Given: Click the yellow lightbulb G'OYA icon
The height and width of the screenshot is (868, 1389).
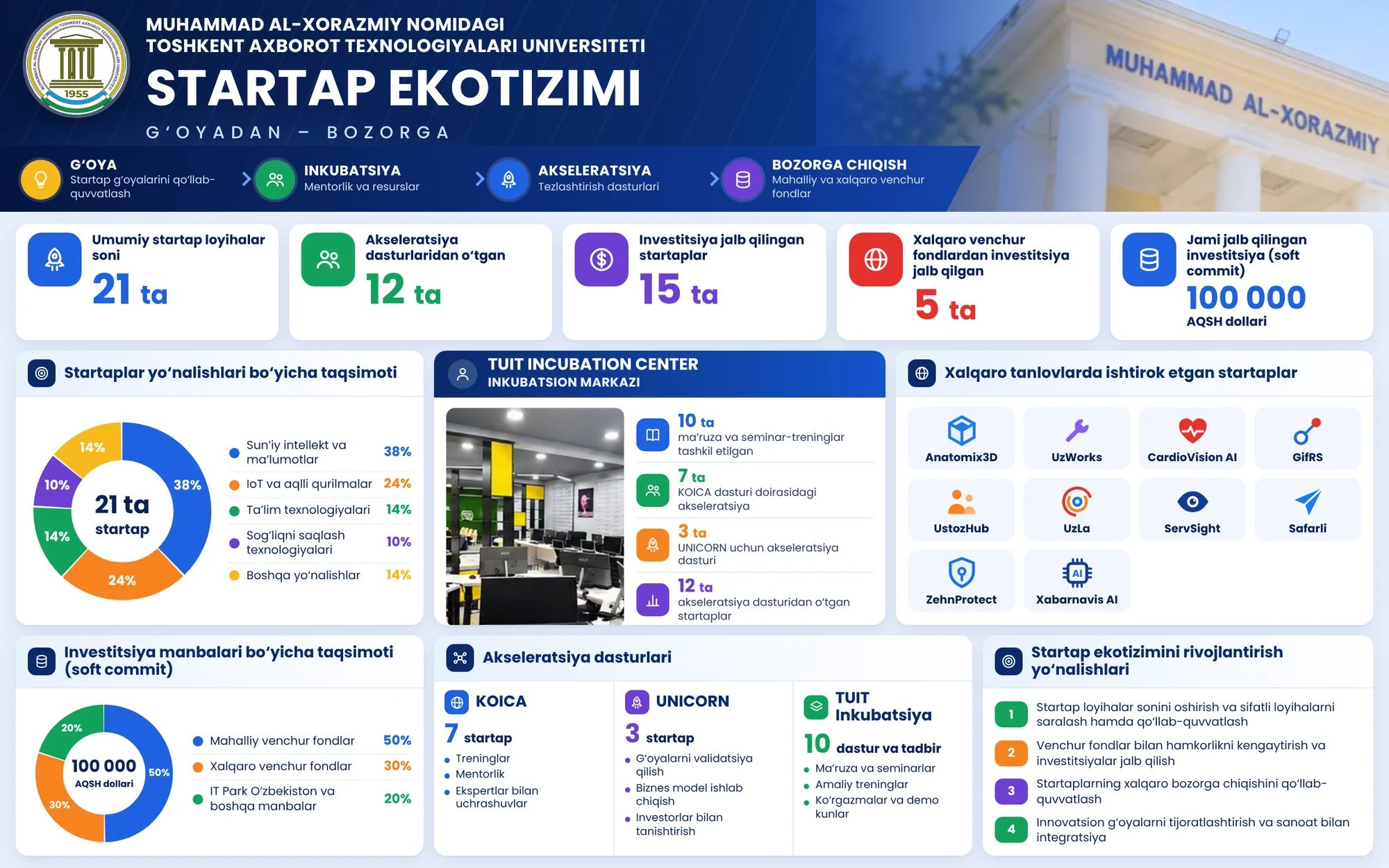Looking at the screenshot, I should [x=40, y=179].
